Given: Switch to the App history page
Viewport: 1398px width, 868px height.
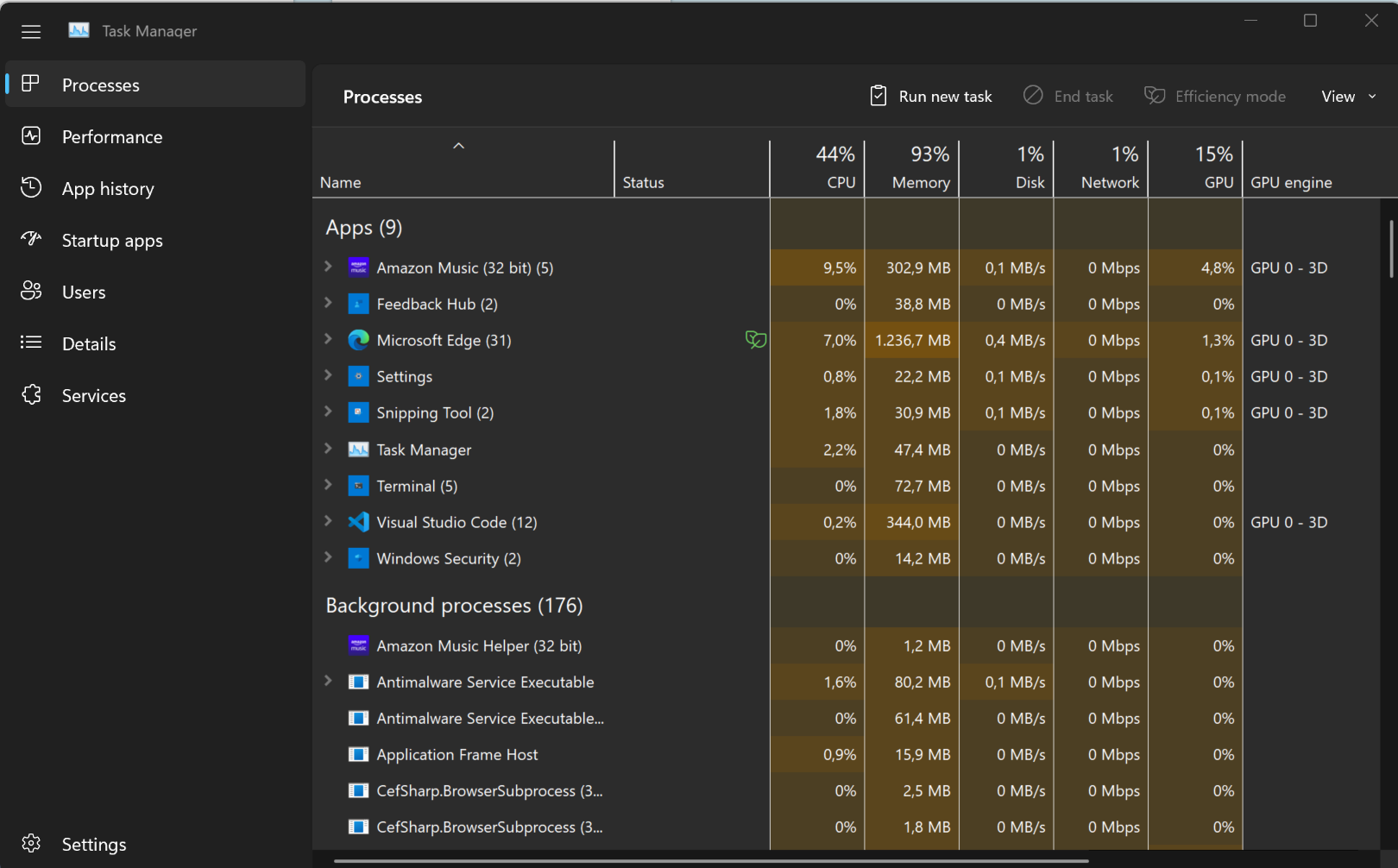Looking at the screenshot, I should point(155,188).
